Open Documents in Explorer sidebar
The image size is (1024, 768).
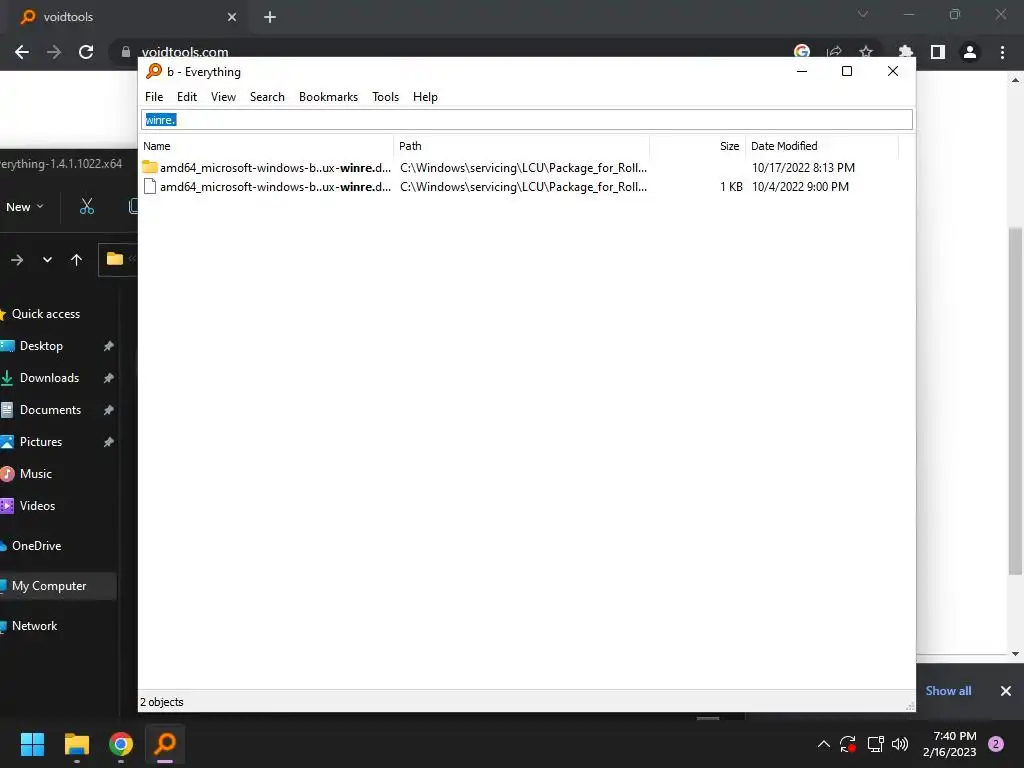pyautogui.click(x=50, y=410)
